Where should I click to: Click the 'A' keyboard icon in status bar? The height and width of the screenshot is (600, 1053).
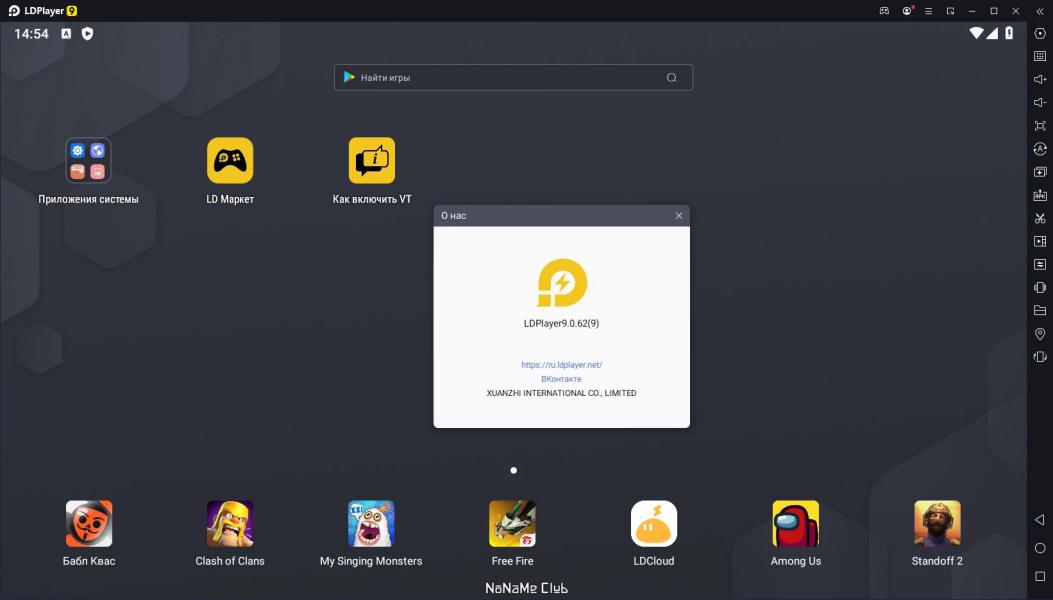(x=66, y=34)
